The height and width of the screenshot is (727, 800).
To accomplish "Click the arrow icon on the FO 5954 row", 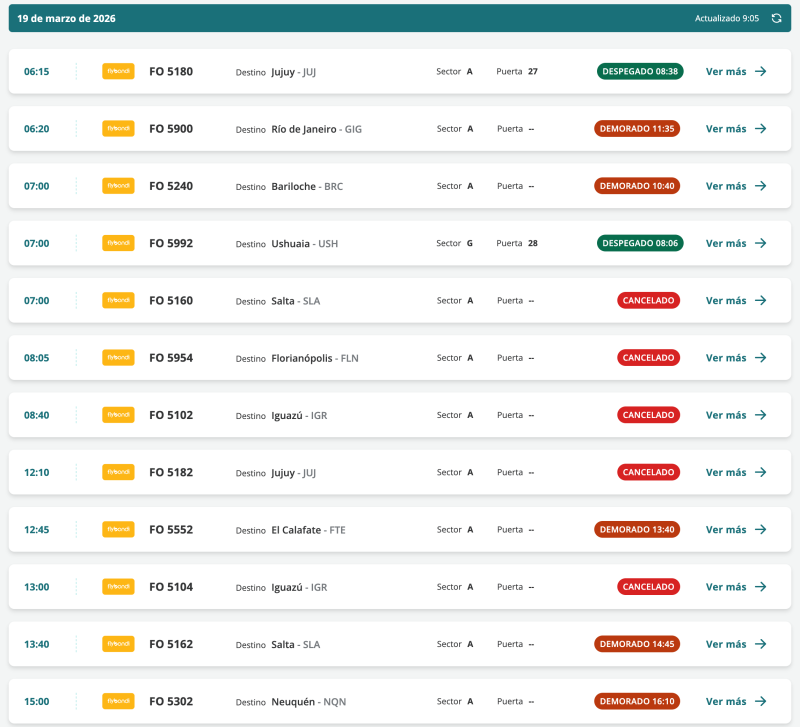I will pos(761,358).
